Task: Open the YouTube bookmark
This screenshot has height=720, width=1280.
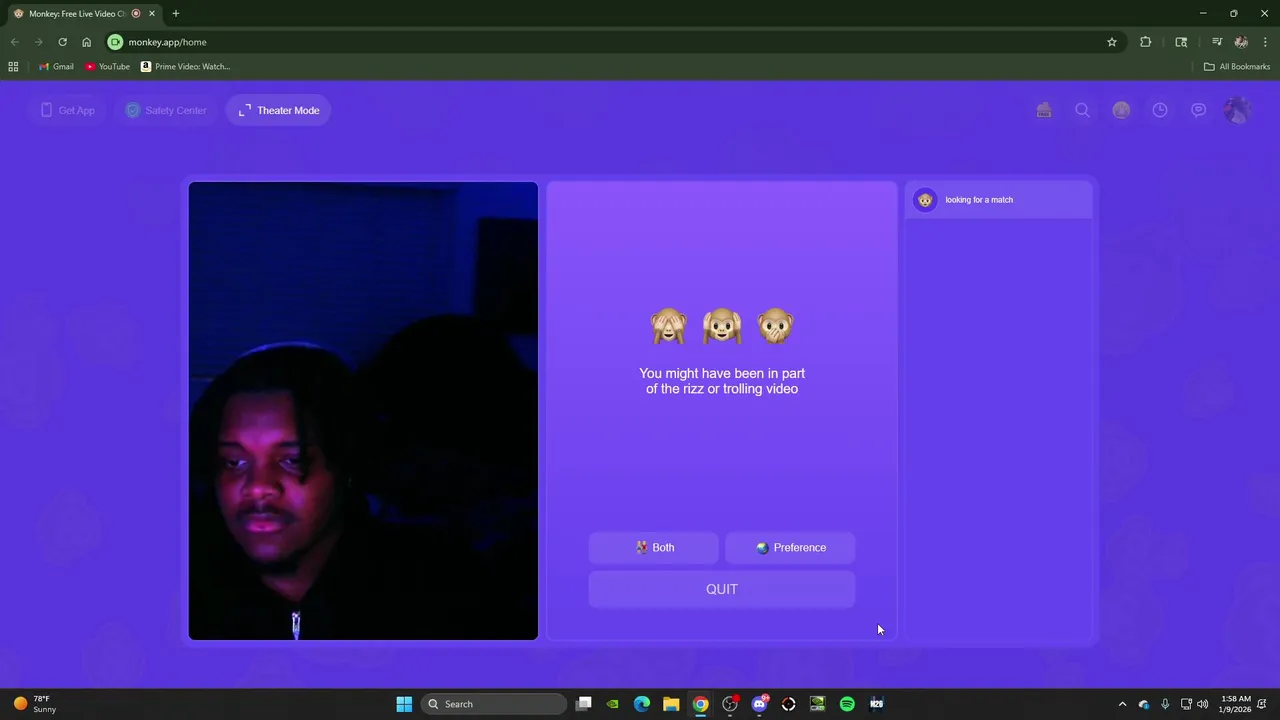Action: tap(107, 66)
